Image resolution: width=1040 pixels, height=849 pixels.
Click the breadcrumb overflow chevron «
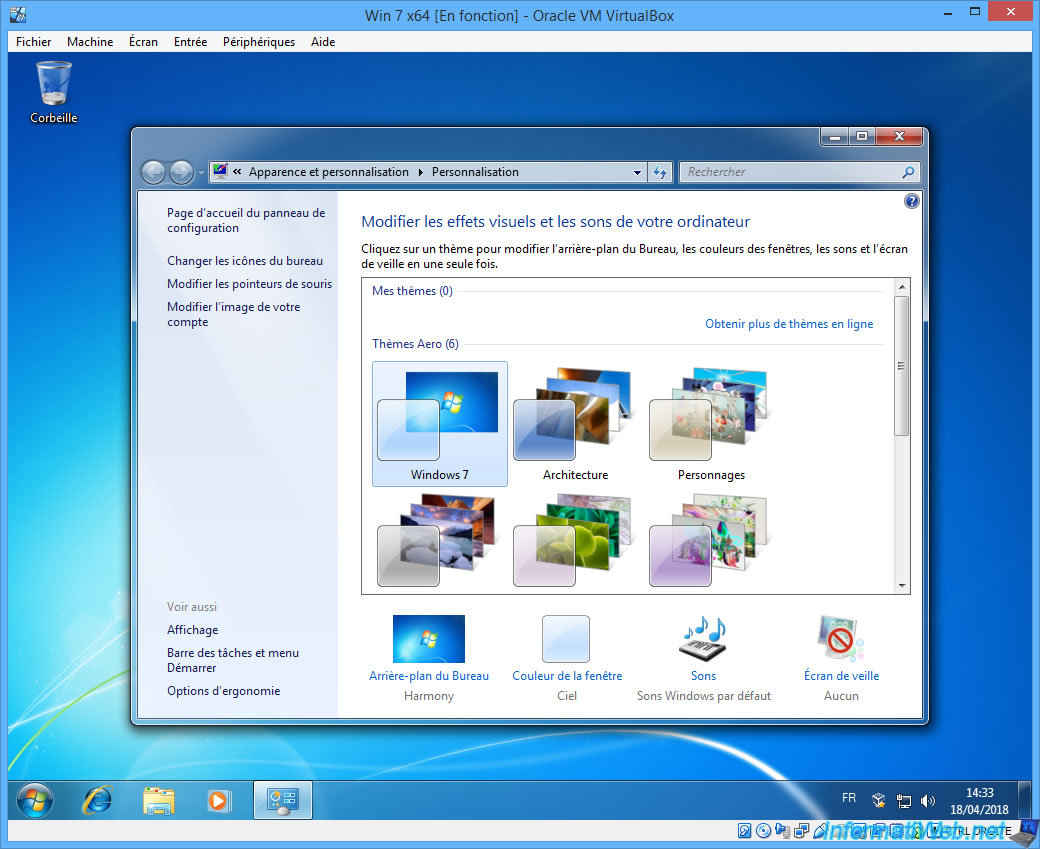click(237, 172)
